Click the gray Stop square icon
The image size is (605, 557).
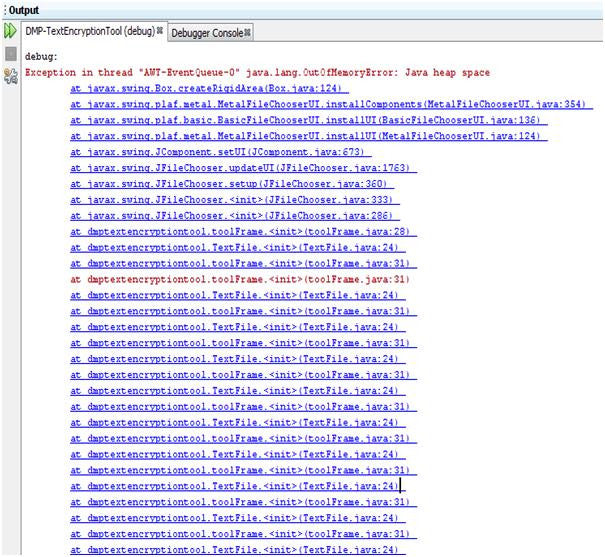click(11, 55)
